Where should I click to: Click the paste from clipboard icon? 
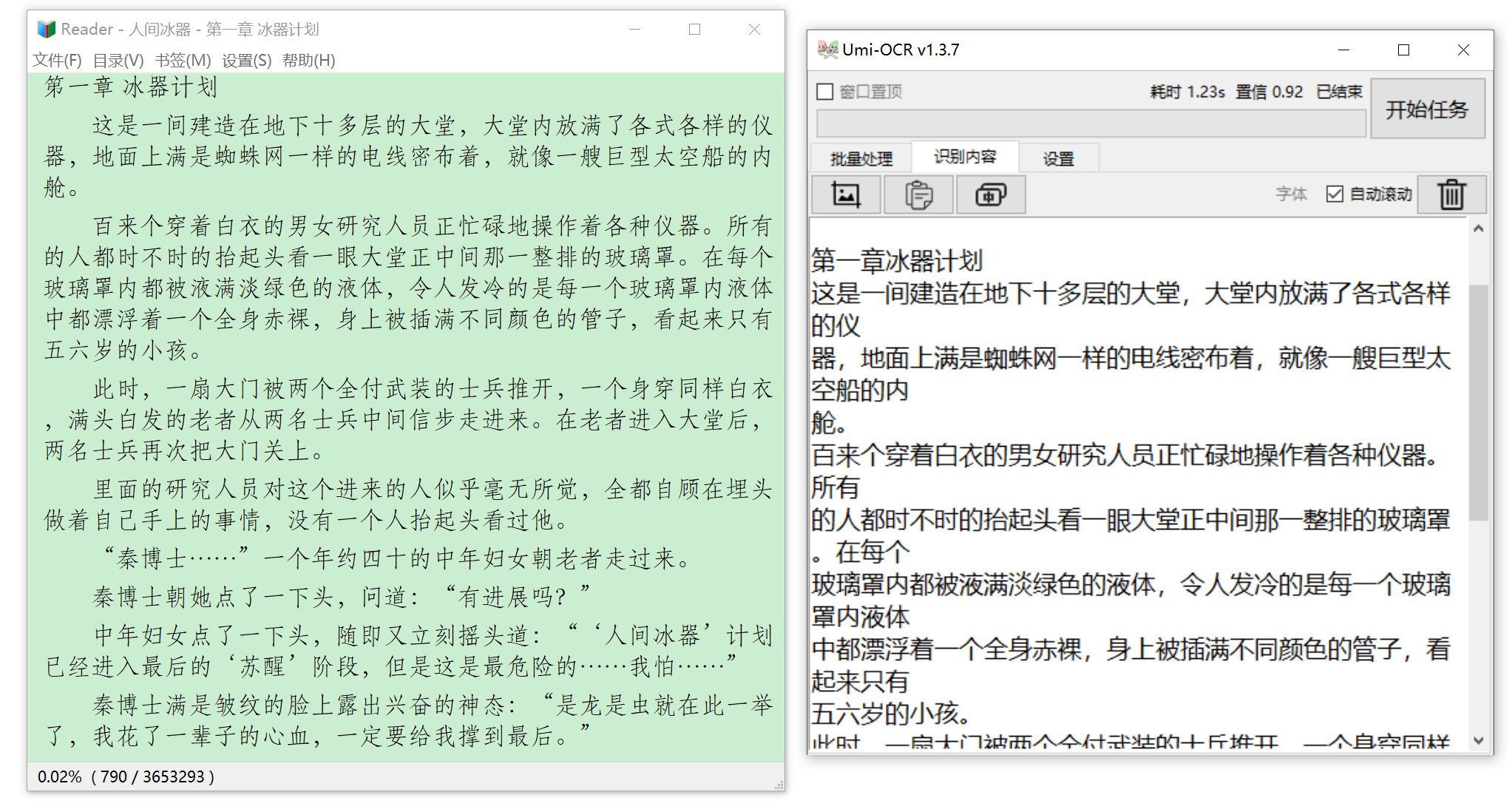point(918,194)
